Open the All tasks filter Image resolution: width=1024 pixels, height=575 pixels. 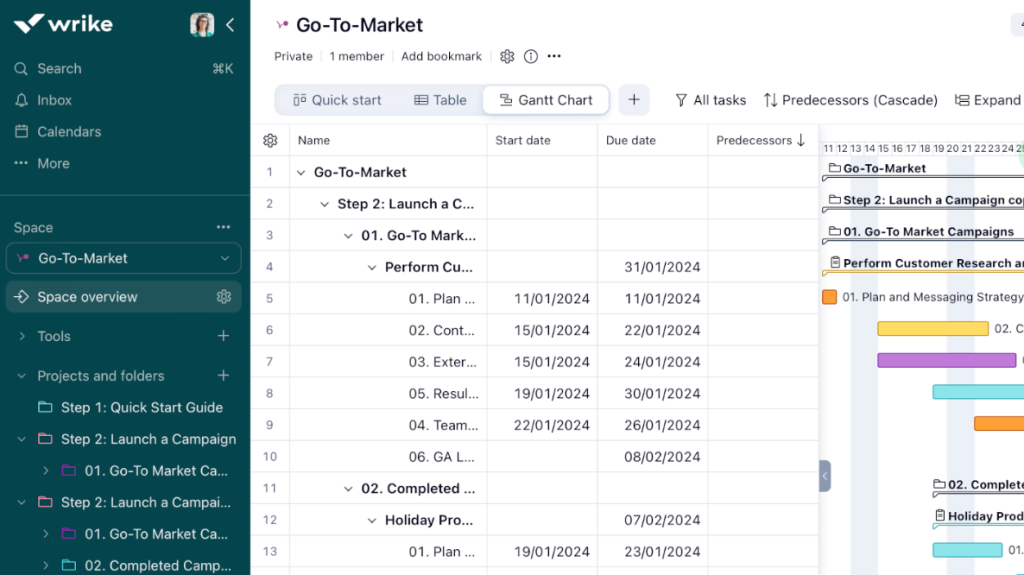tap(710, 100)
